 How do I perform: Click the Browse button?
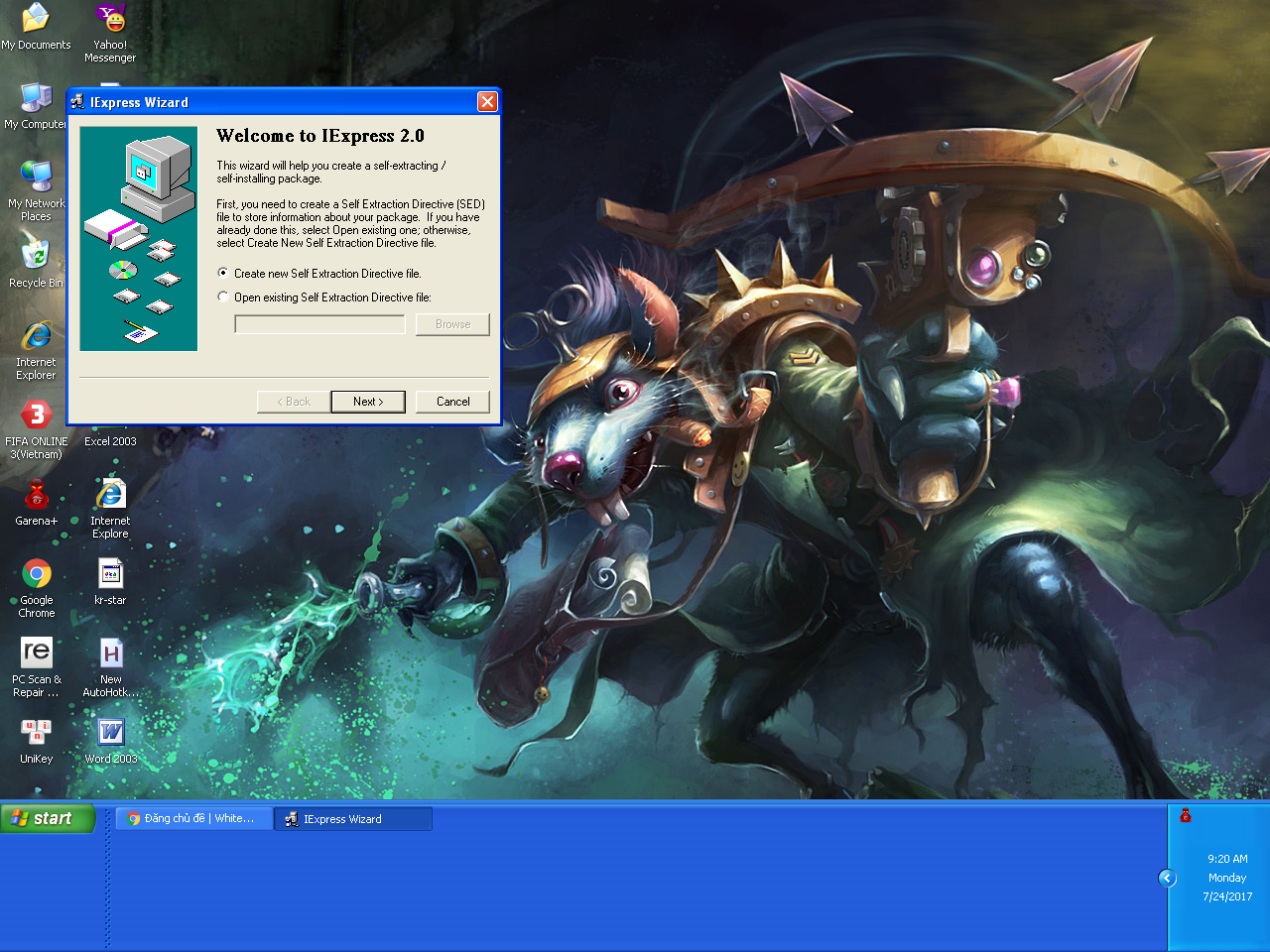[452, 324]
